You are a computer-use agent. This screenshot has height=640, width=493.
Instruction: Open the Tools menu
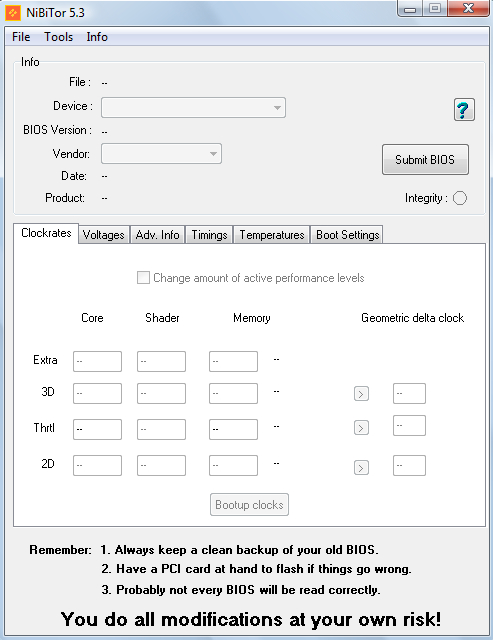pyautogui.click(x=59, y=37)
